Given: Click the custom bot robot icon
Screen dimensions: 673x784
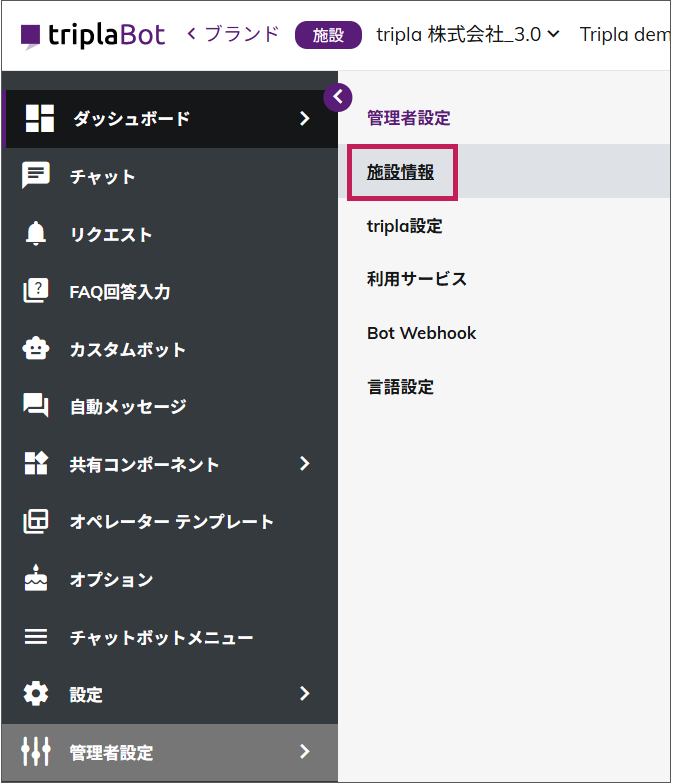Looking at the screenshot, I should click(36, 348).
